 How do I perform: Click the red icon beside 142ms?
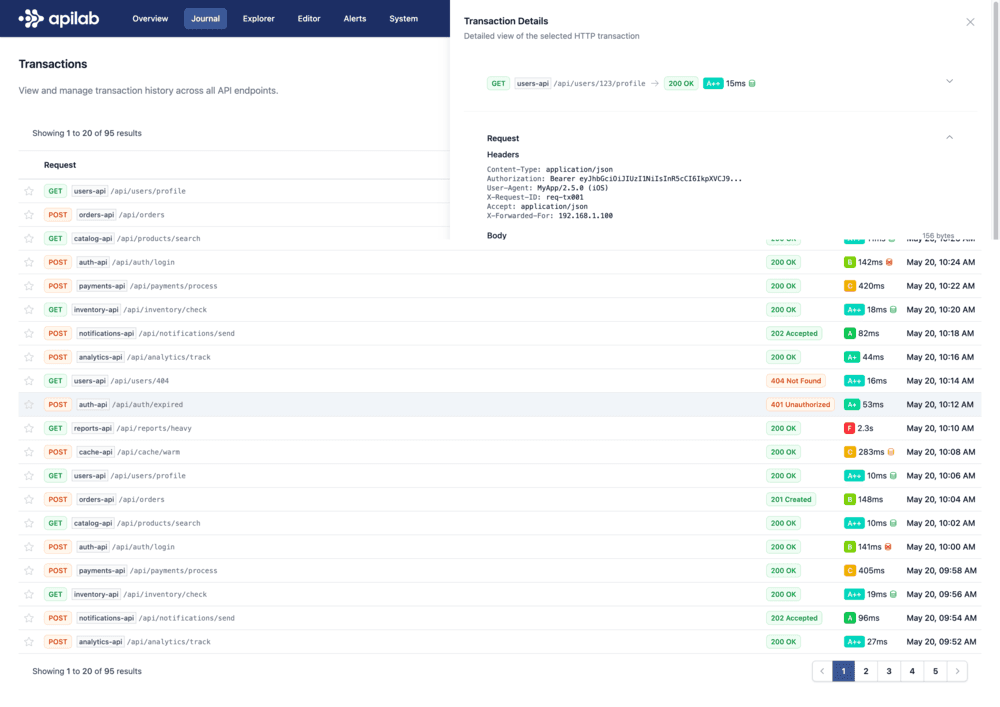coord(888,262)
